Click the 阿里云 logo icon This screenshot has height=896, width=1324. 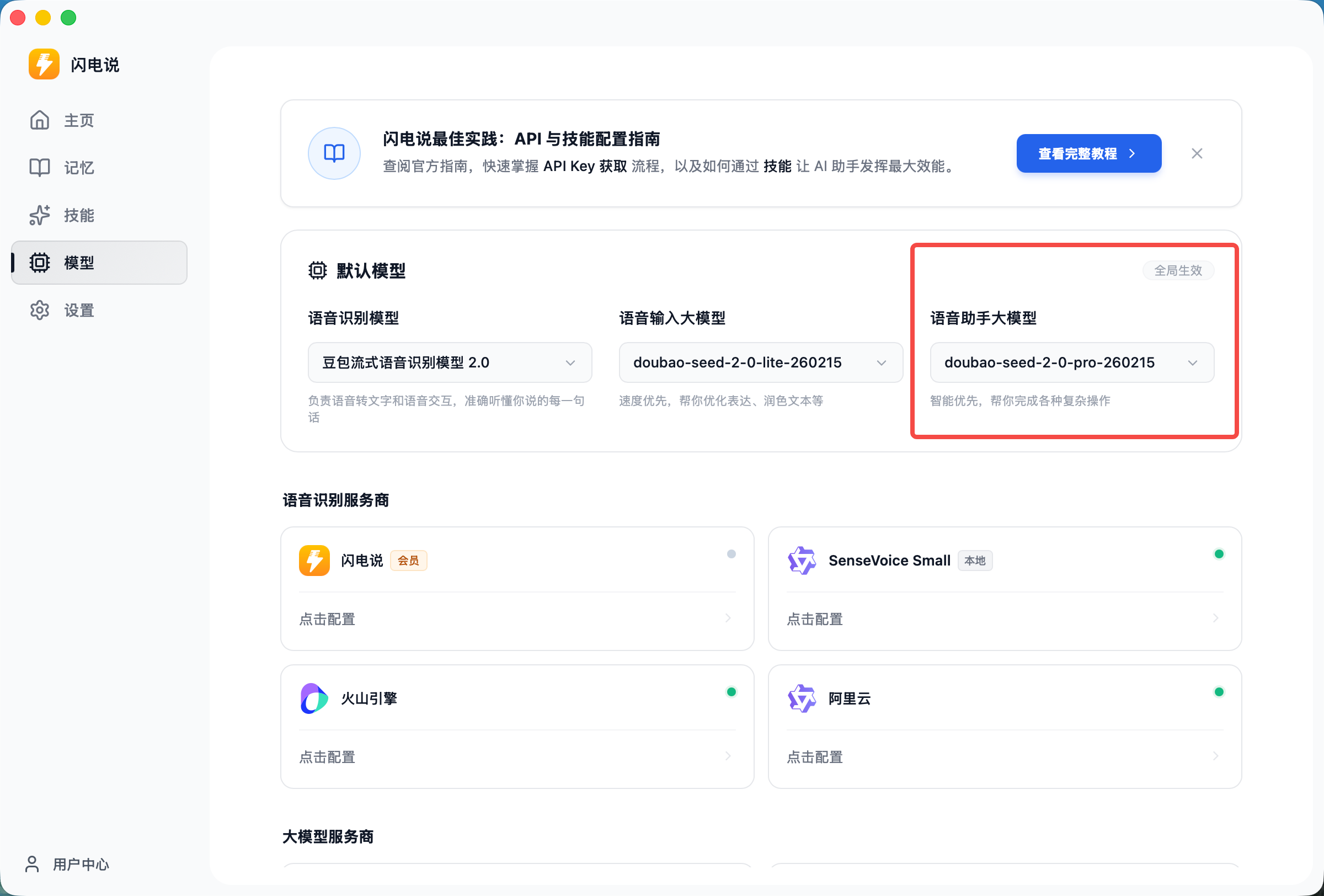click(802, 698)
